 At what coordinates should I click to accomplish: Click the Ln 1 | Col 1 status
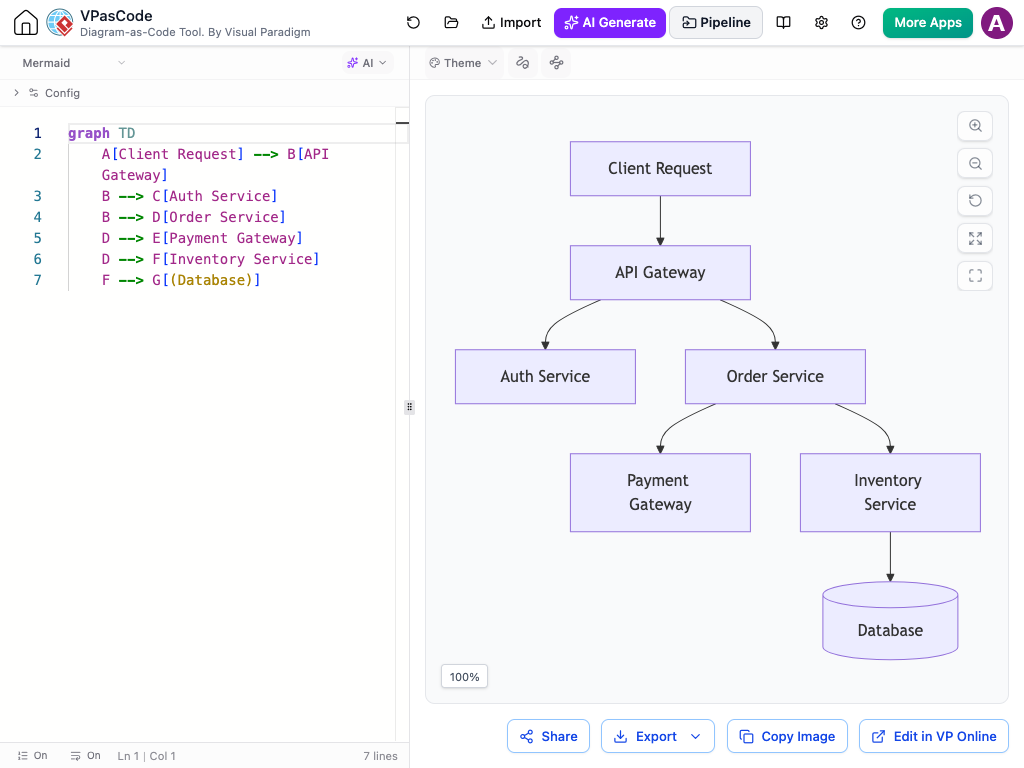(146, 756)
